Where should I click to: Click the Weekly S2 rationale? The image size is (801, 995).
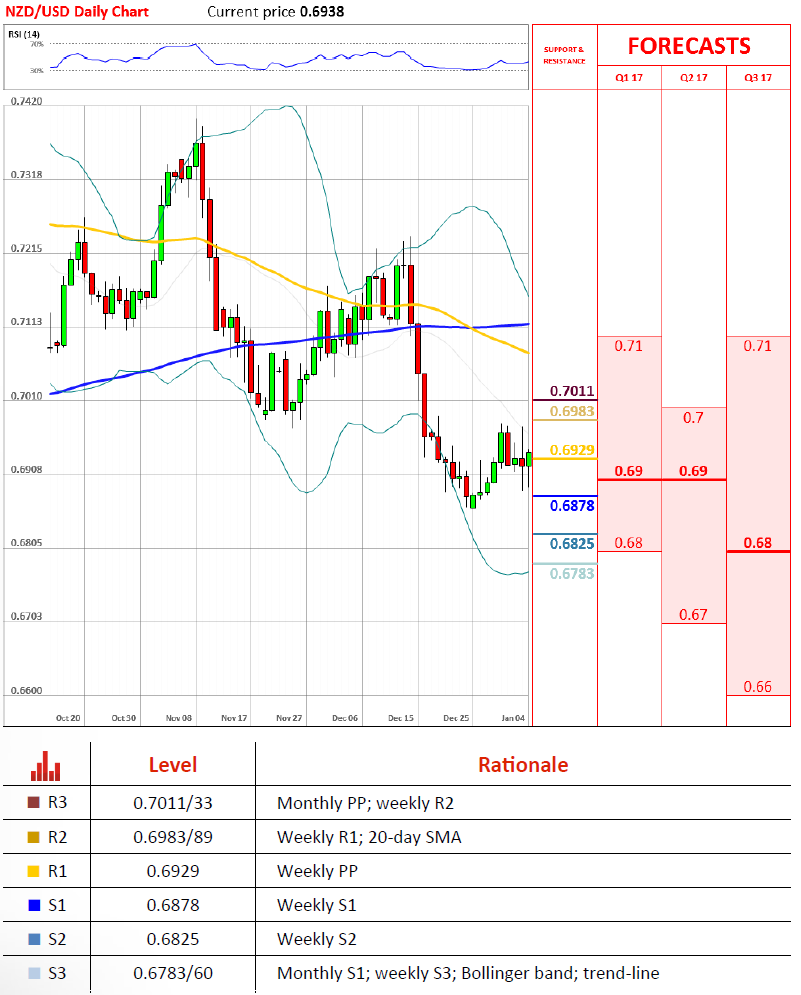tap(317, 939)
